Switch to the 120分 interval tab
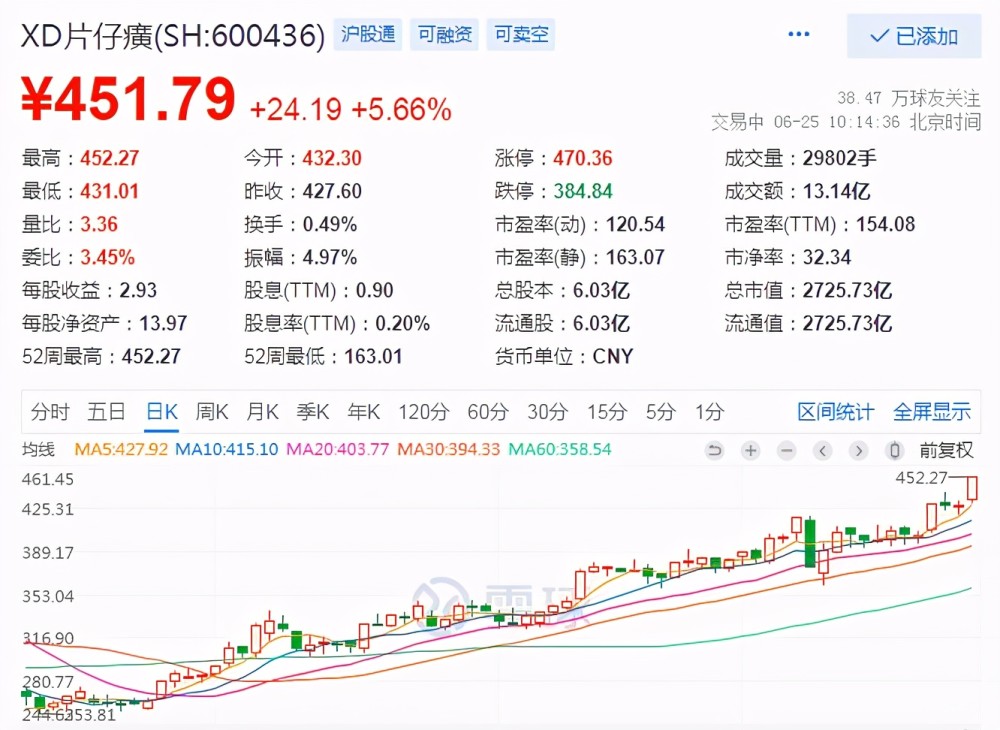The image size is (1000, 730). click(x=424, y=412)
